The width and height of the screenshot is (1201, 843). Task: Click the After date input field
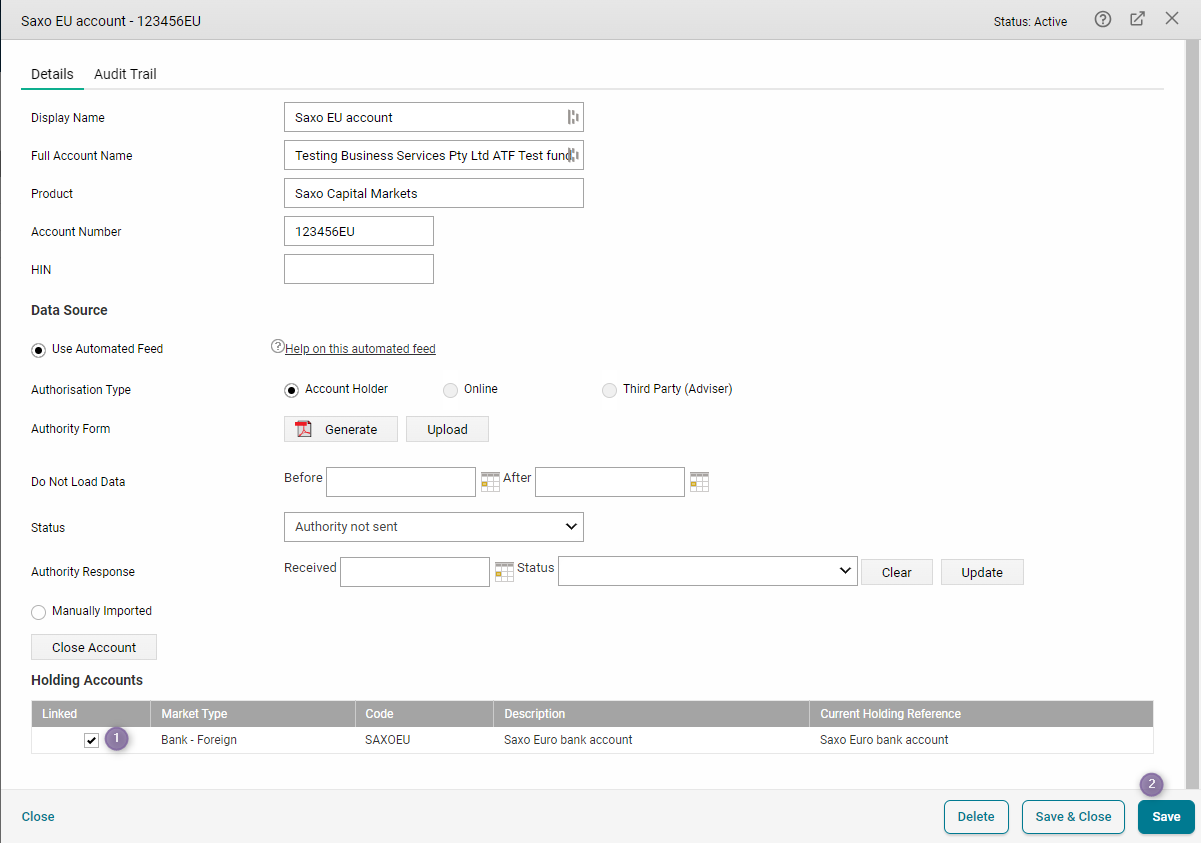(610, 482)
